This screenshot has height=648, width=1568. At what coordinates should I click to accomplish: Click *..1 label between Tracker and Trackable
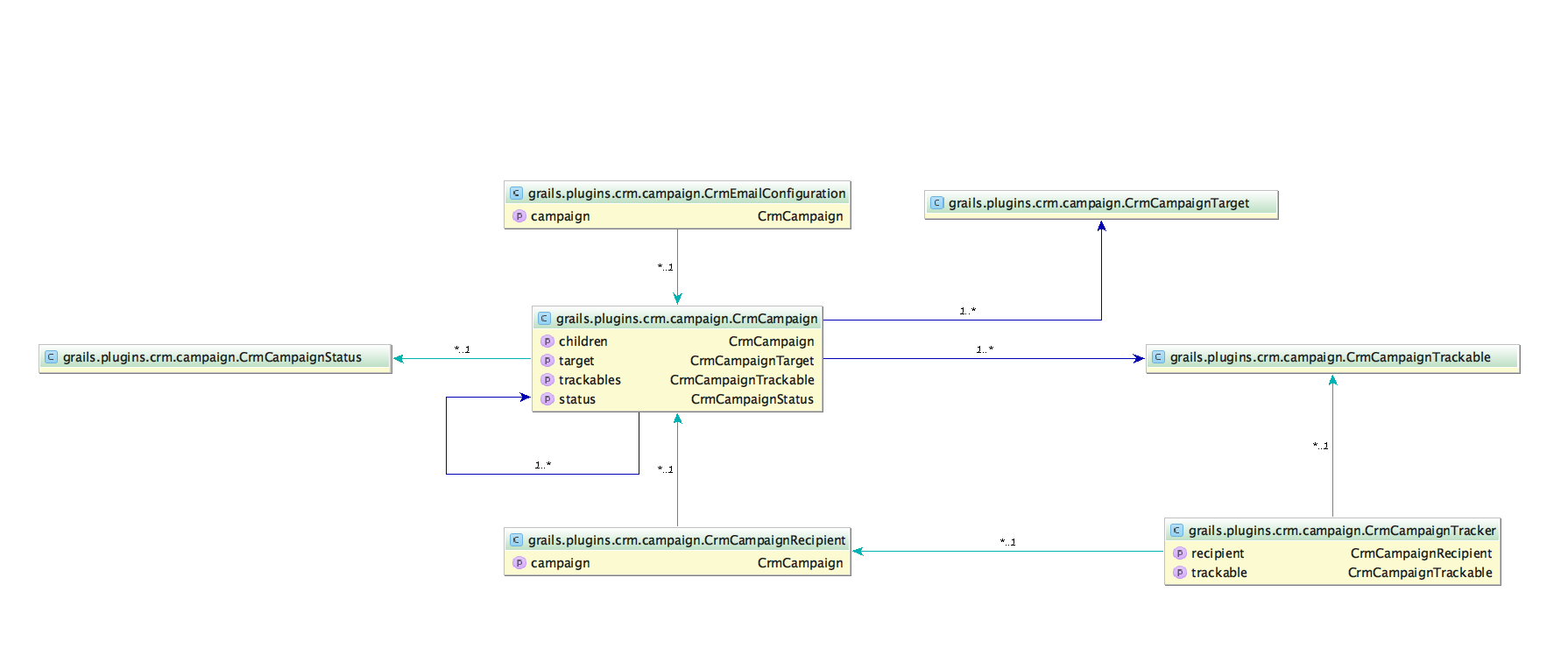tap(1321, 446)
